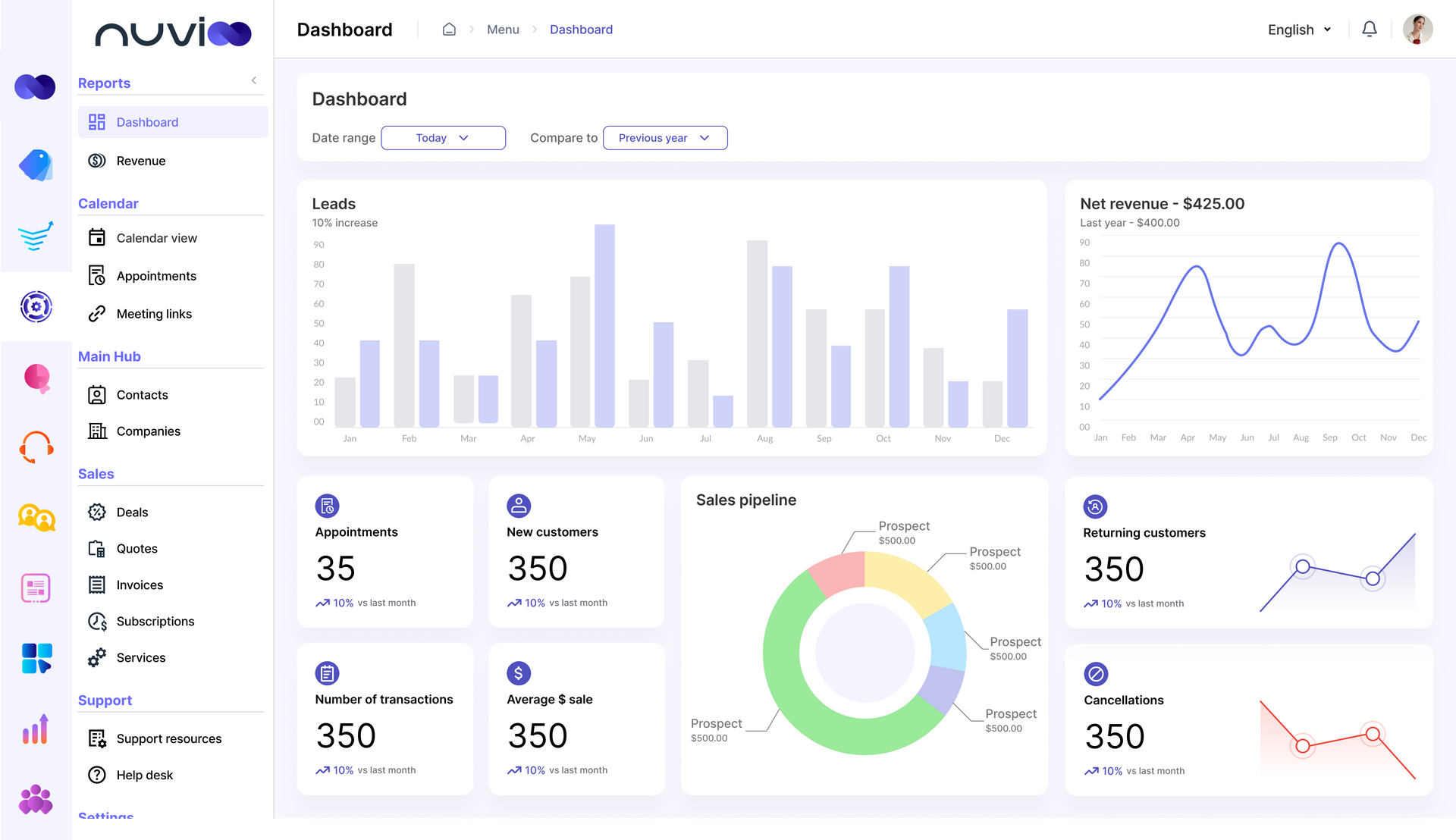
Task: Open the Help desk question mark icon
Action: [x=96, y=775]
